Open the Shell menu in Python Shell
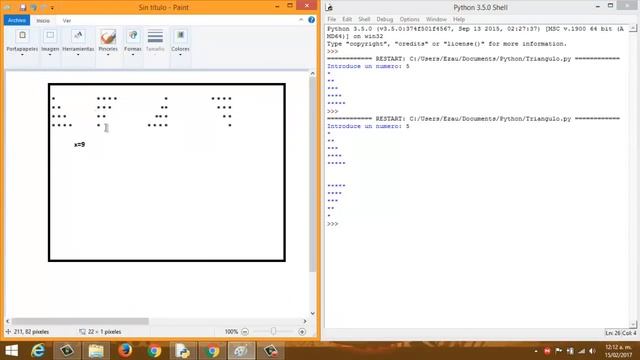Screen dimensions: 640x360 point(364,19)
